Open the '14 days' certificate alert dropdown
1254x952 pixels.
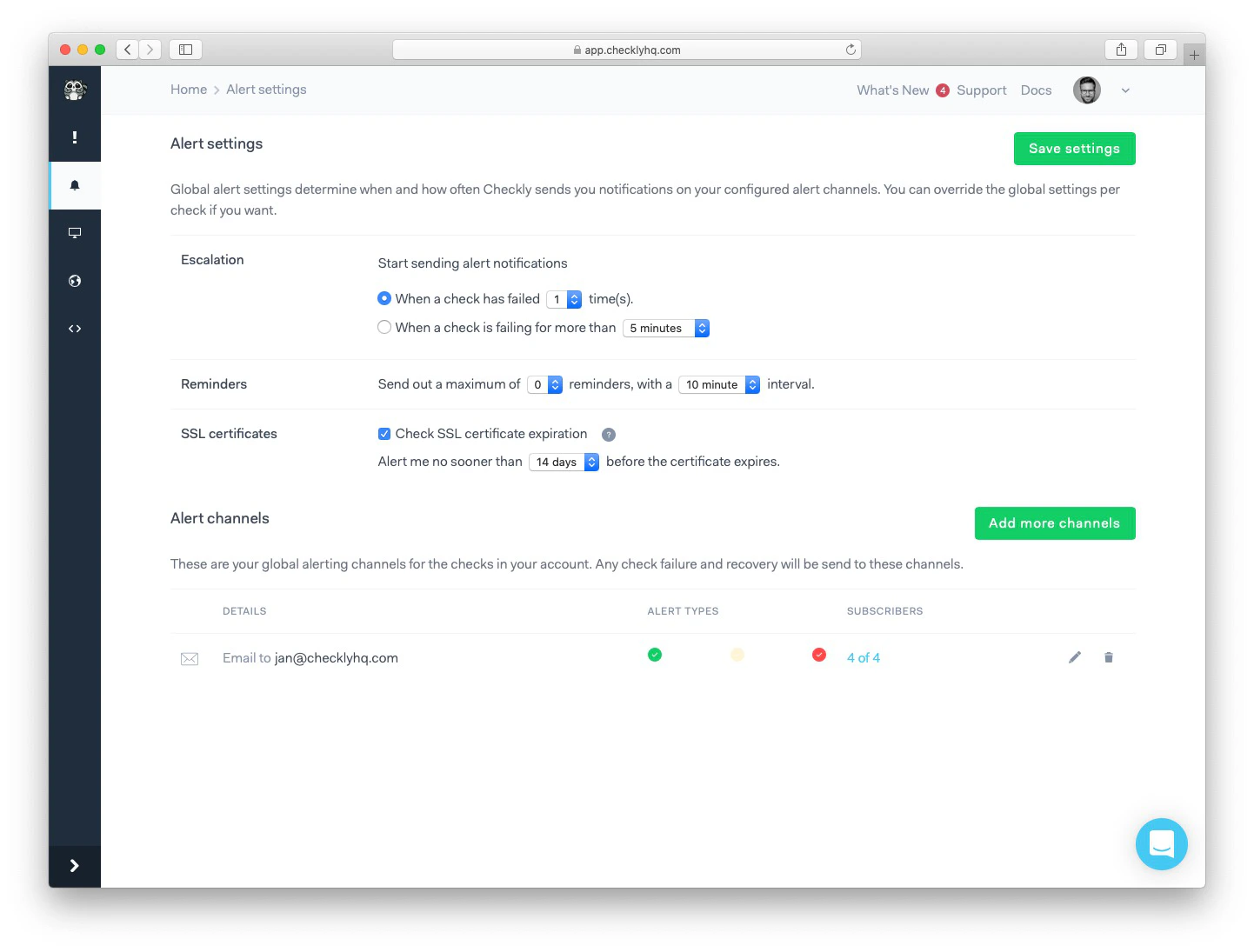pos(564,462)
